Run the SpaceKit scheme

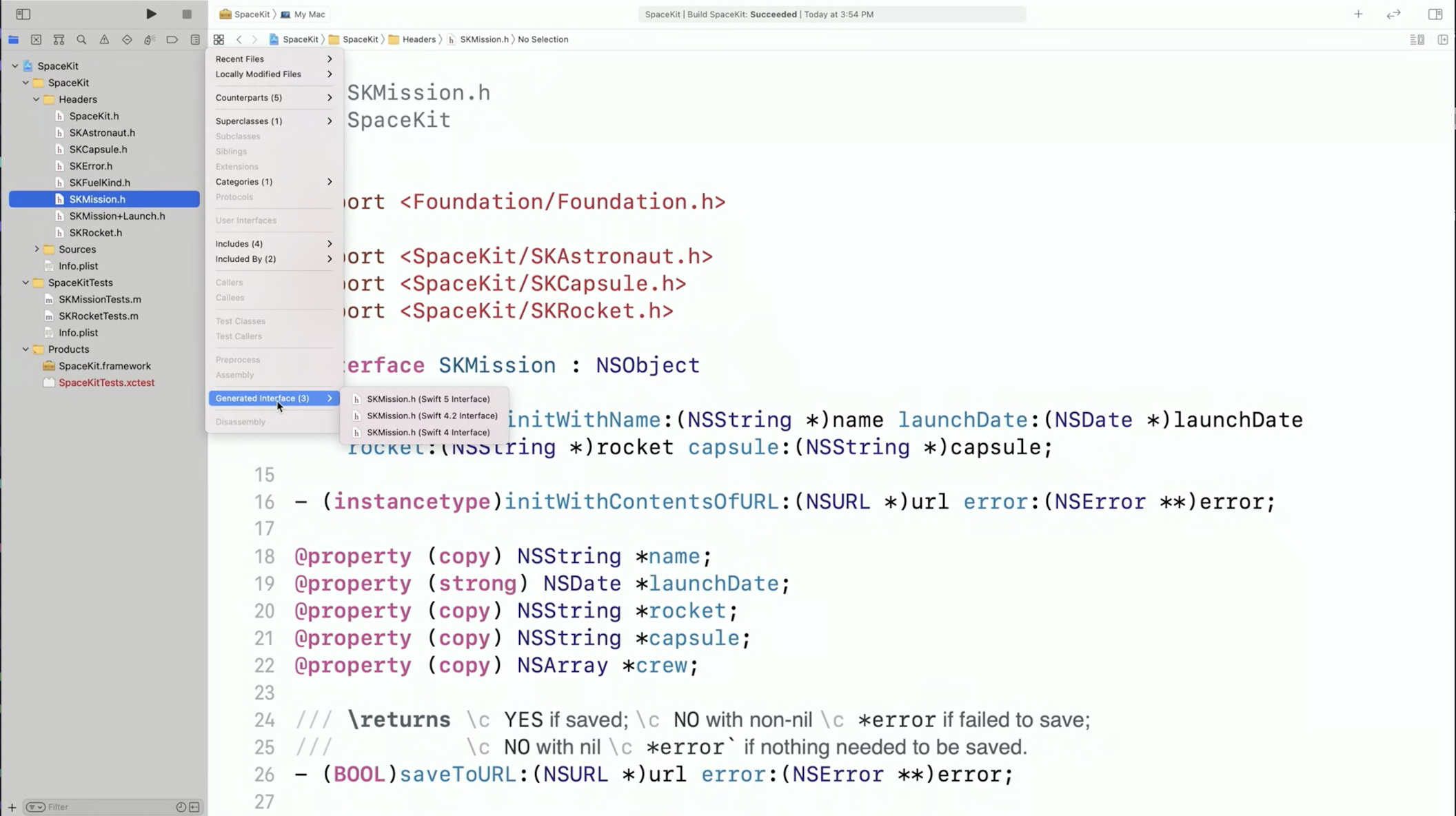[x=151, y=14]
